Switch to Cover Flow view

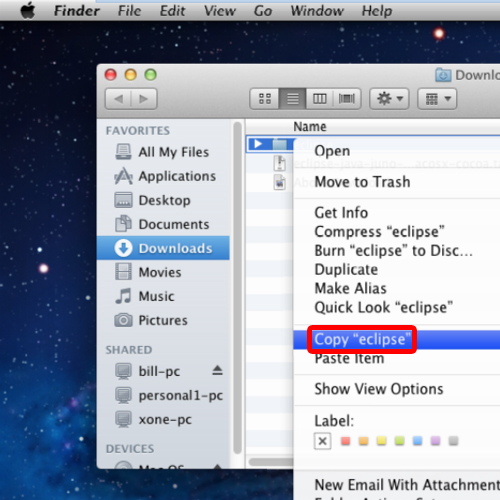click(347, 99)
